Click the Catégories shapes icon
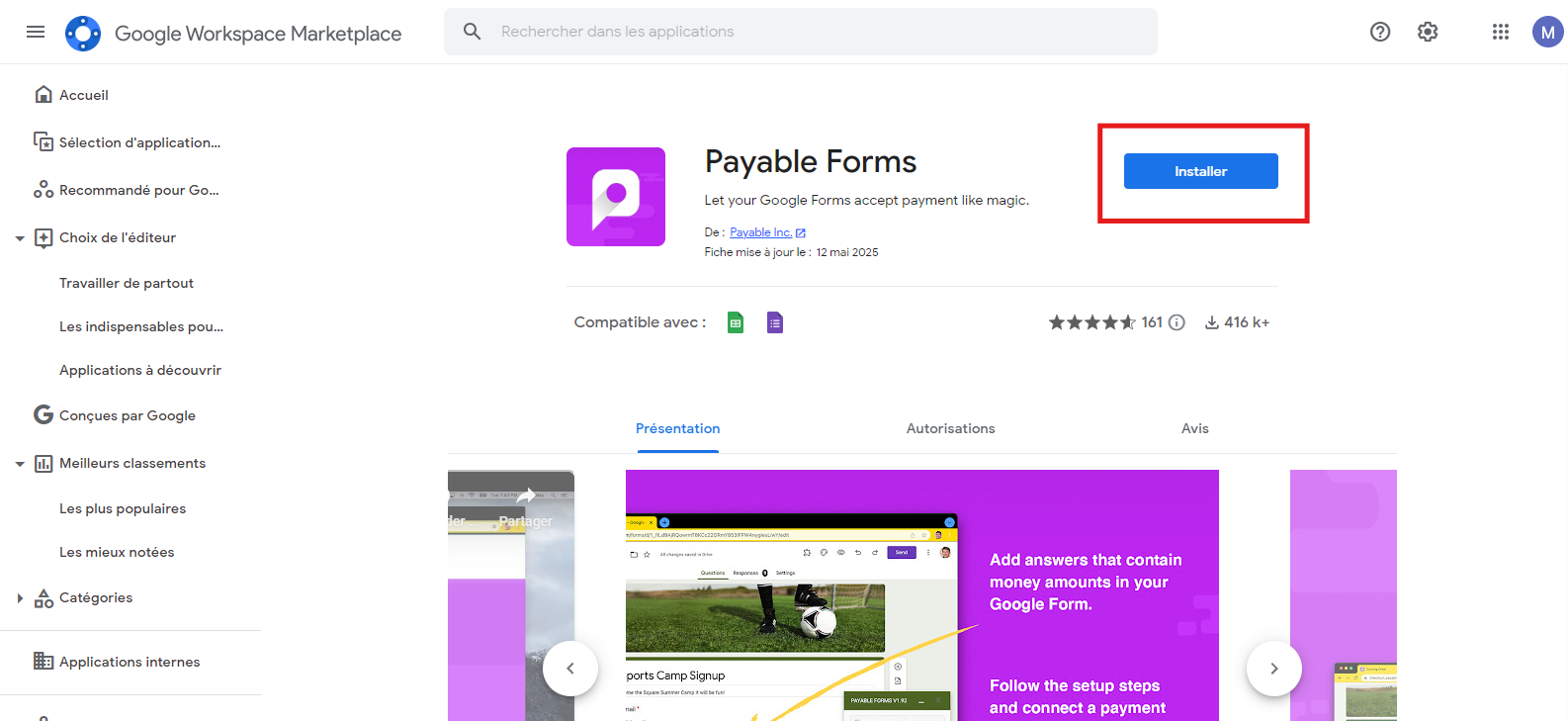1568x721 pixels. point(44,597)
